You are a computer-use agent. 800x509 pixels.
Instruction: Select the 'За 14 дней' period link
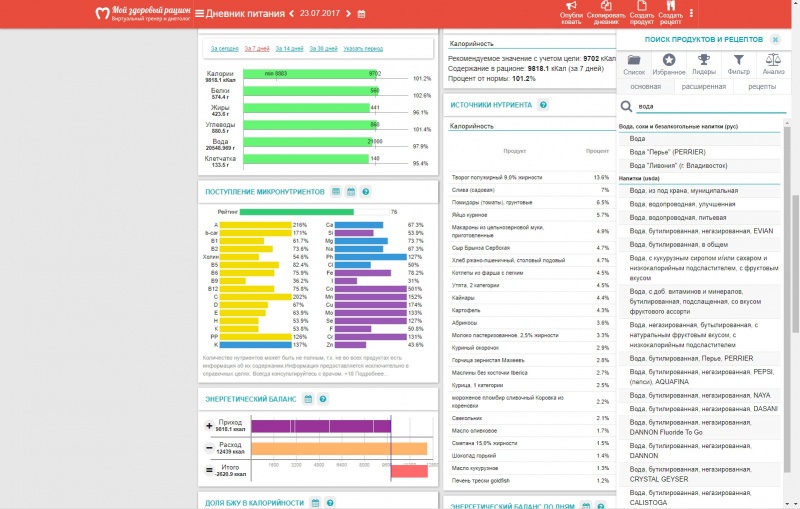click(x=288, y=48)
